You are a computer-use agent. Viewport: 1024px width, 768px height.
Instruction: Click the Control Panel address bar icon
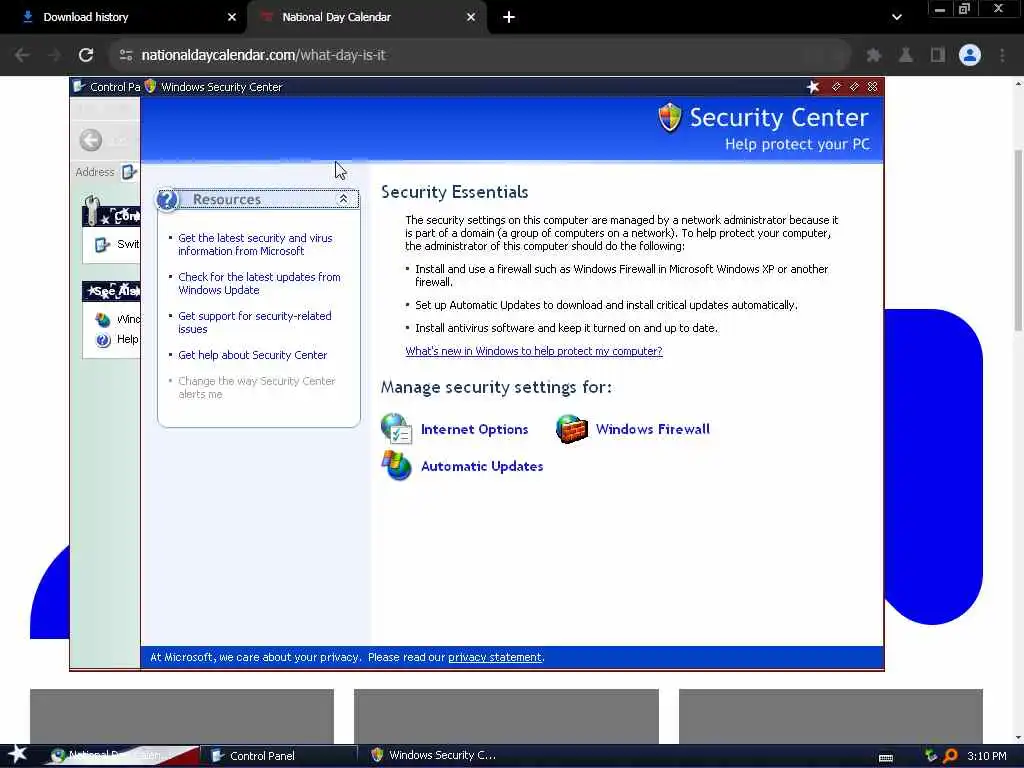[129, 172]
